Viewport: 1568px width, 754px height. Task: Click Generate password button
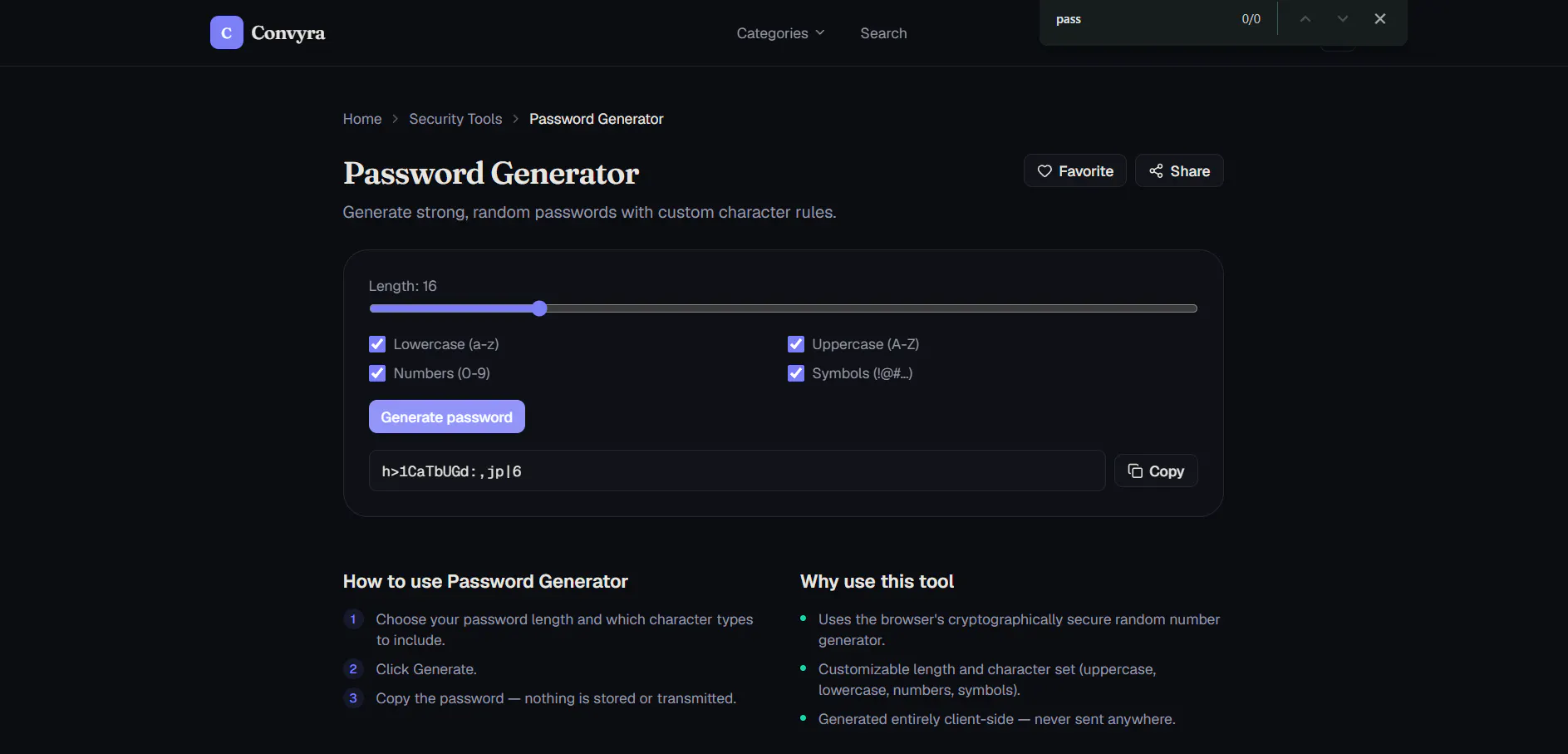click(446, 416)
